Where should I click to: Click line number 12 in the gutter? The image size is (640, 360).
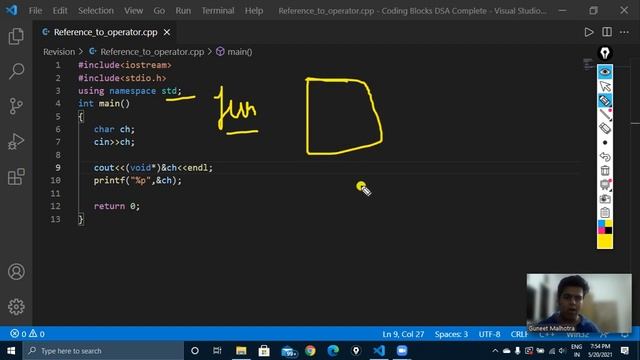click(56, 206)
